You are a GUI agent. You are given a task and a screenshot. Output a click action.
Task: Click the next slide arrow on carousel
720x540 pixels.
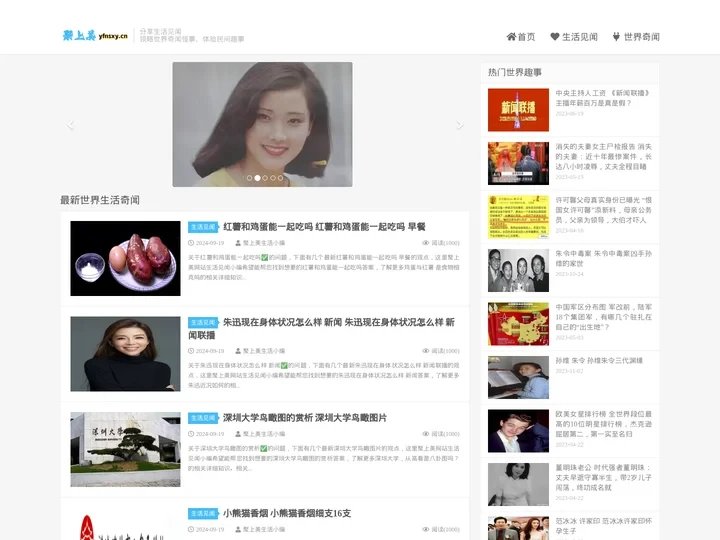(x=460, y=125)
